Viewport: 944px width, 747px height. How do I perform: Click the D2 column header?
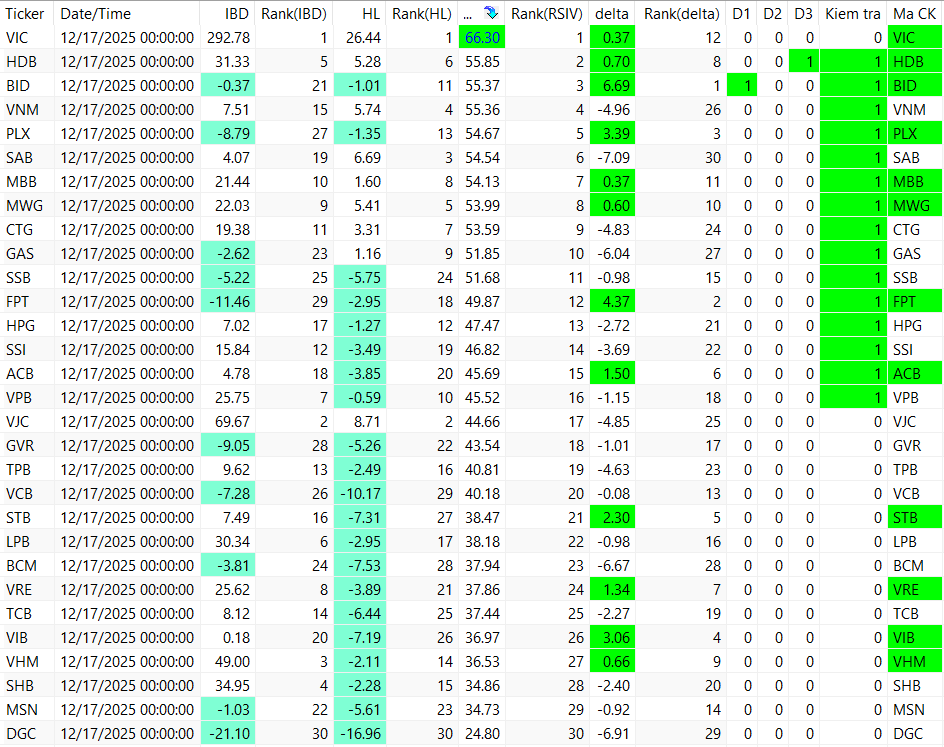pyautogui.click(x=772, y=13)
